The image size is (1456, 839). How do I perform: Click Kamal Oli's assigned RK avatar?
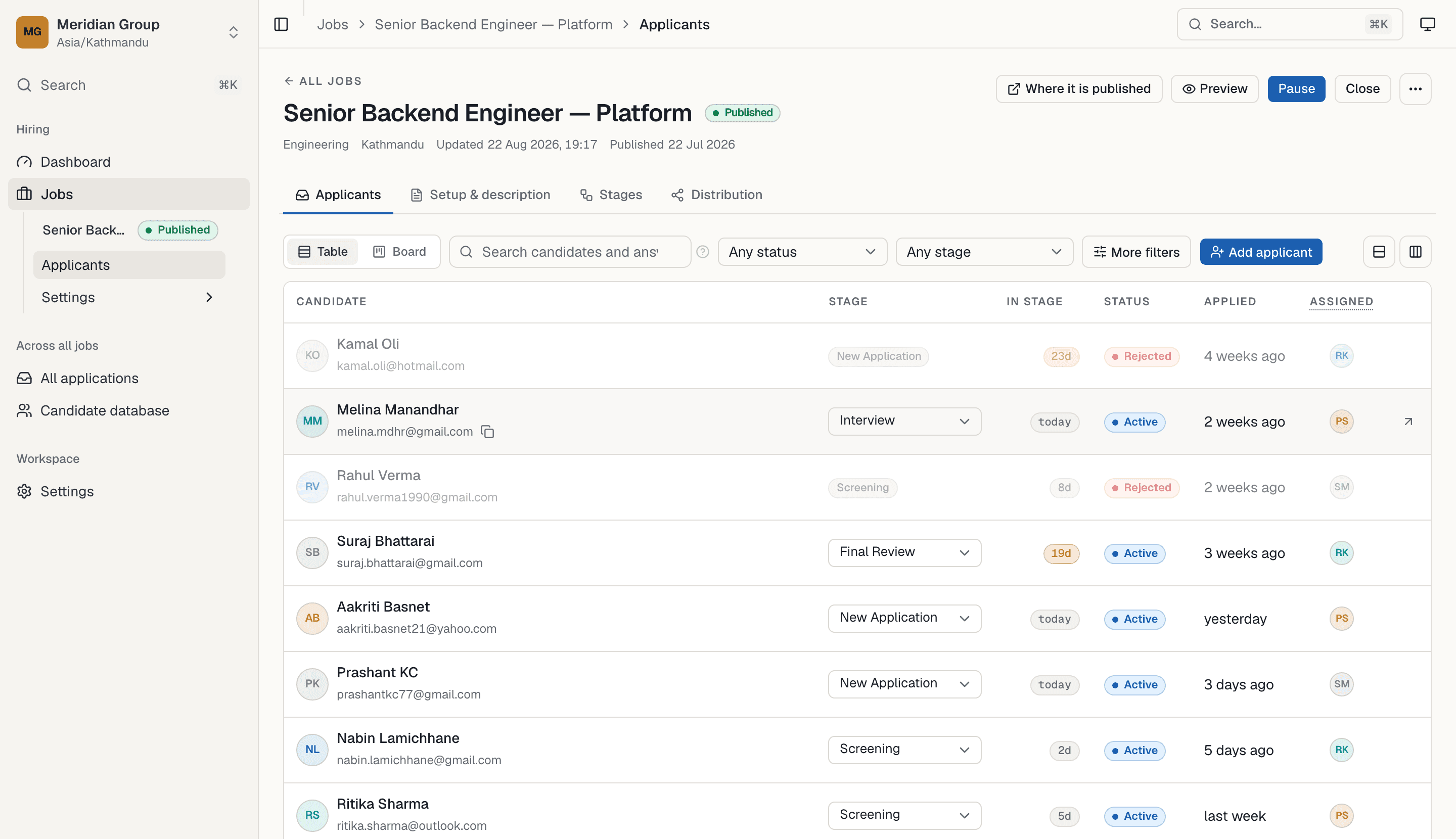[1341, 355]
